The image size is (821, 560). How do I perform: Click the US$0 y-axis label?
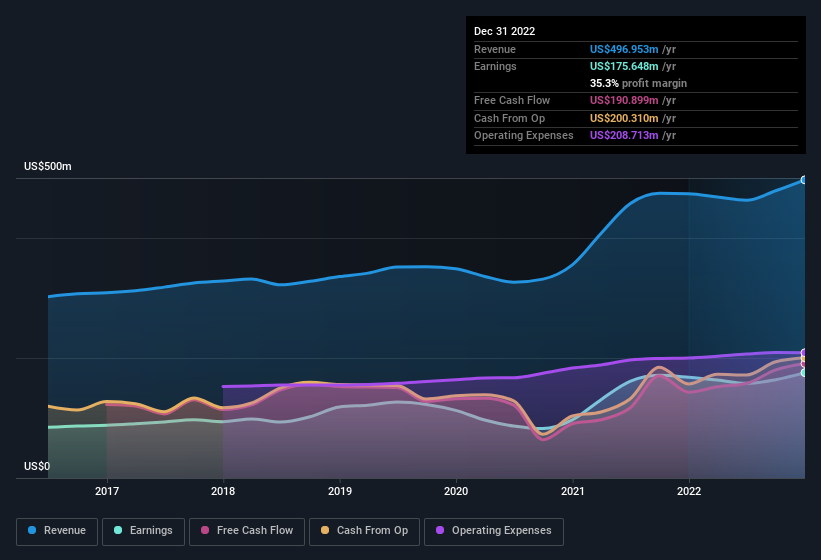[37, 466]
